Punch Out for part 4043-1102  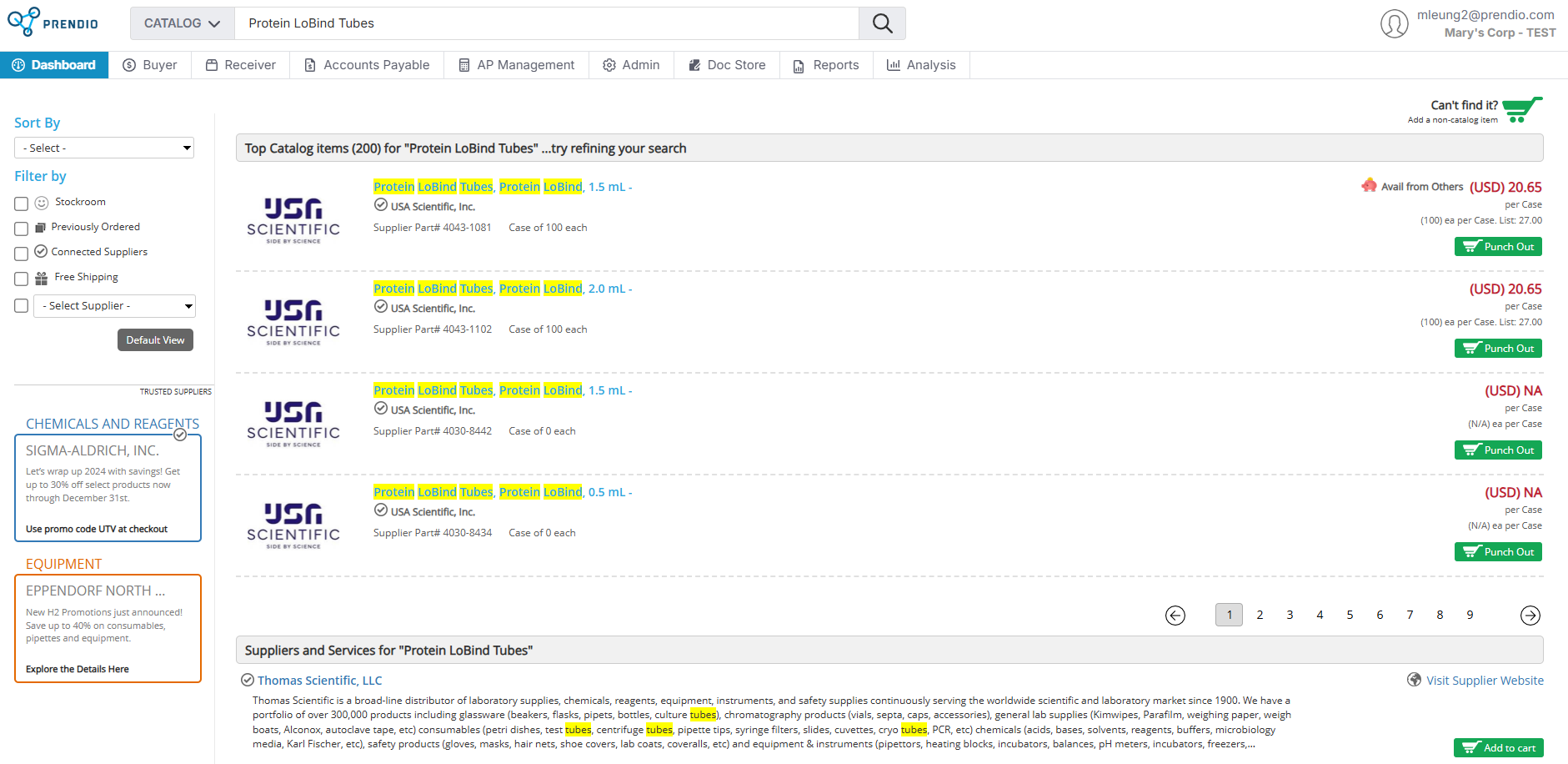[x=1498, y=349]
